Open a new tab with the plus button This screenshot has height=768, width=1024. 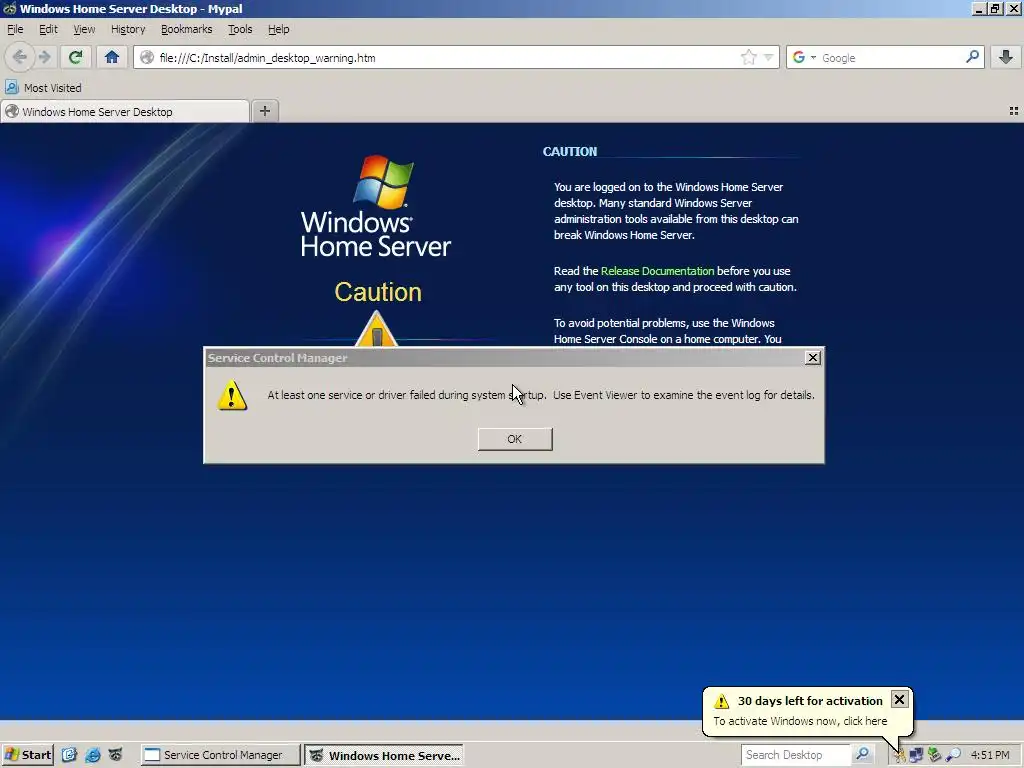point(264,111)
